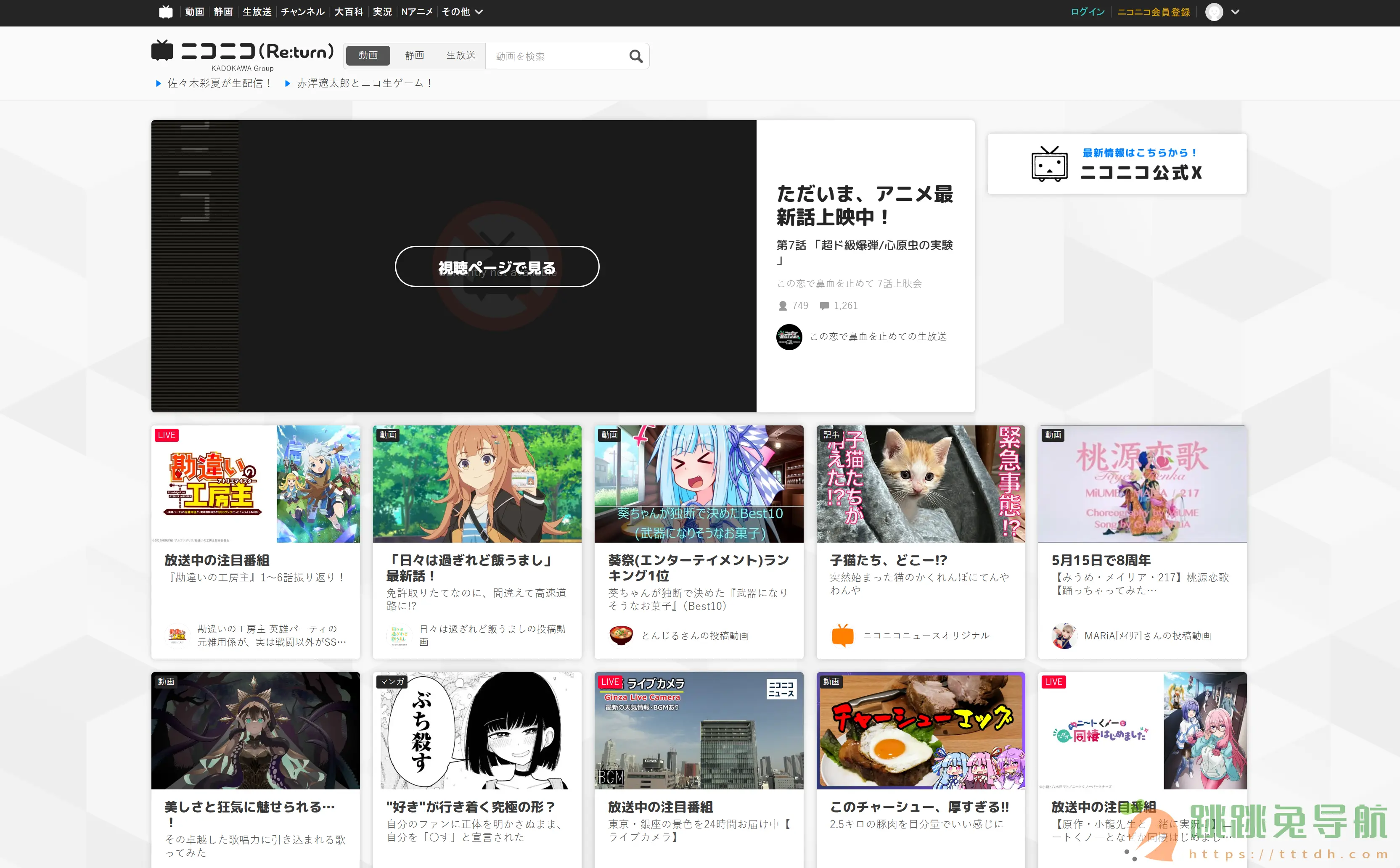Click 美しさと狂気に魅せられる… title
Screen dimensions: 1400x868
click(x=250, y=815)
